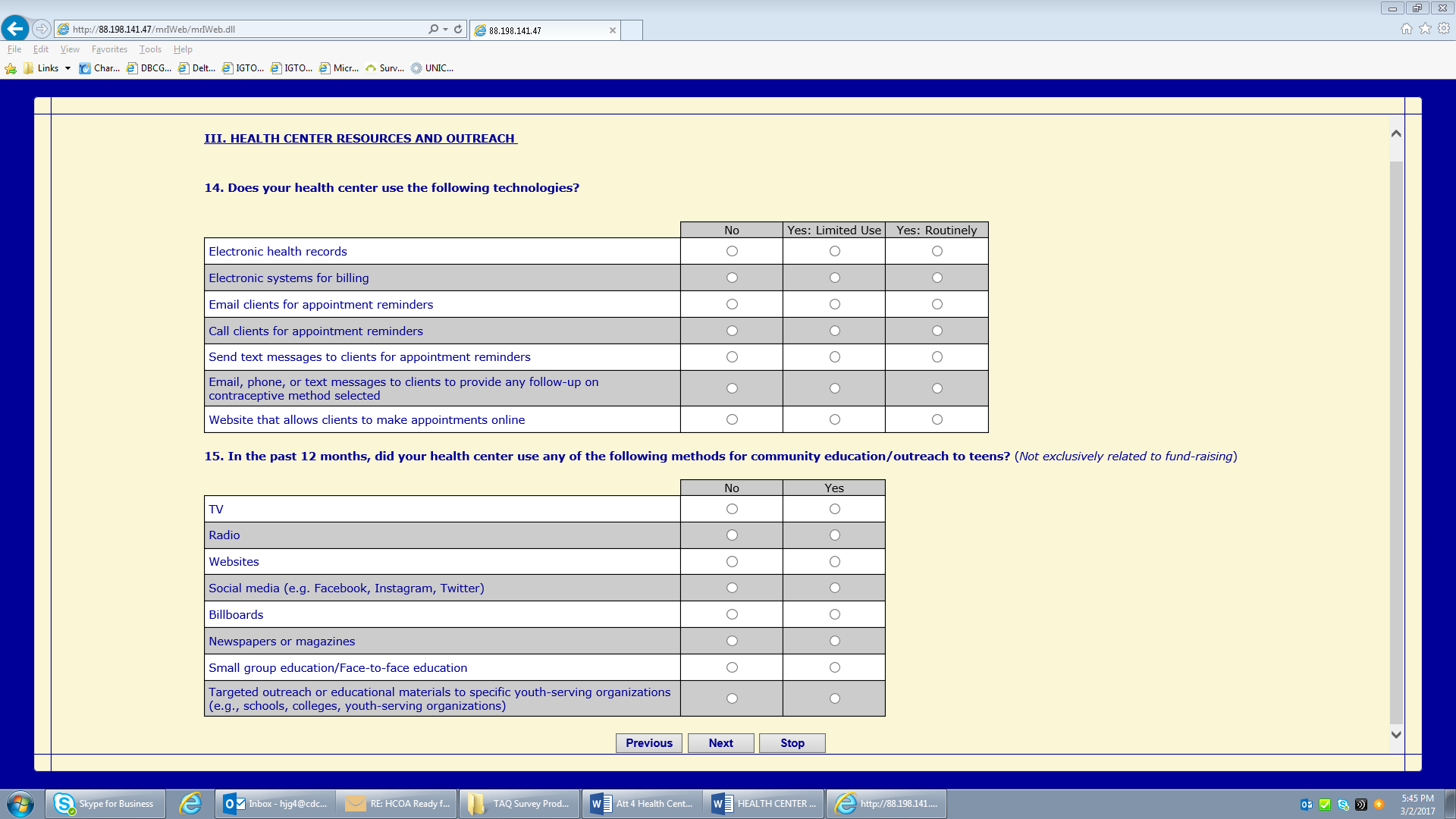Open Outlook Inbox taskbar item

pyautogui.click(x=276, y=804)
